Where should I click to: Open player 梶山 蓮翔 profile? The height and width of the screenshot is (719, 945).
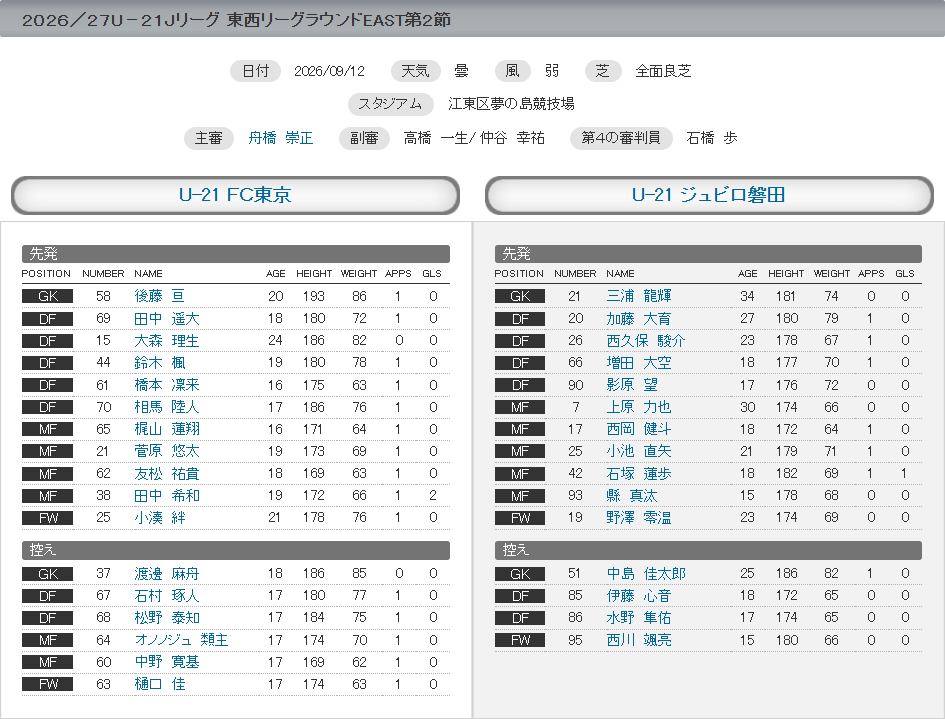pyautogui.click(x=167, y=429)
